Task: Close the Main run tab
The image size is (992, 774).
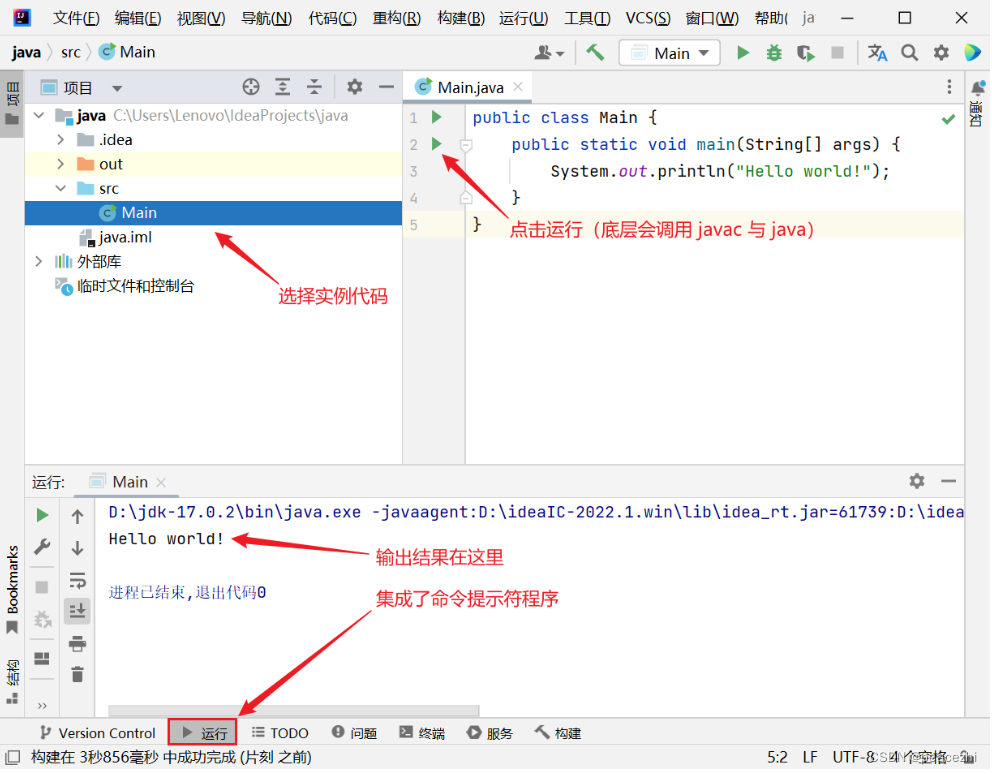Action: coord(161,483)
